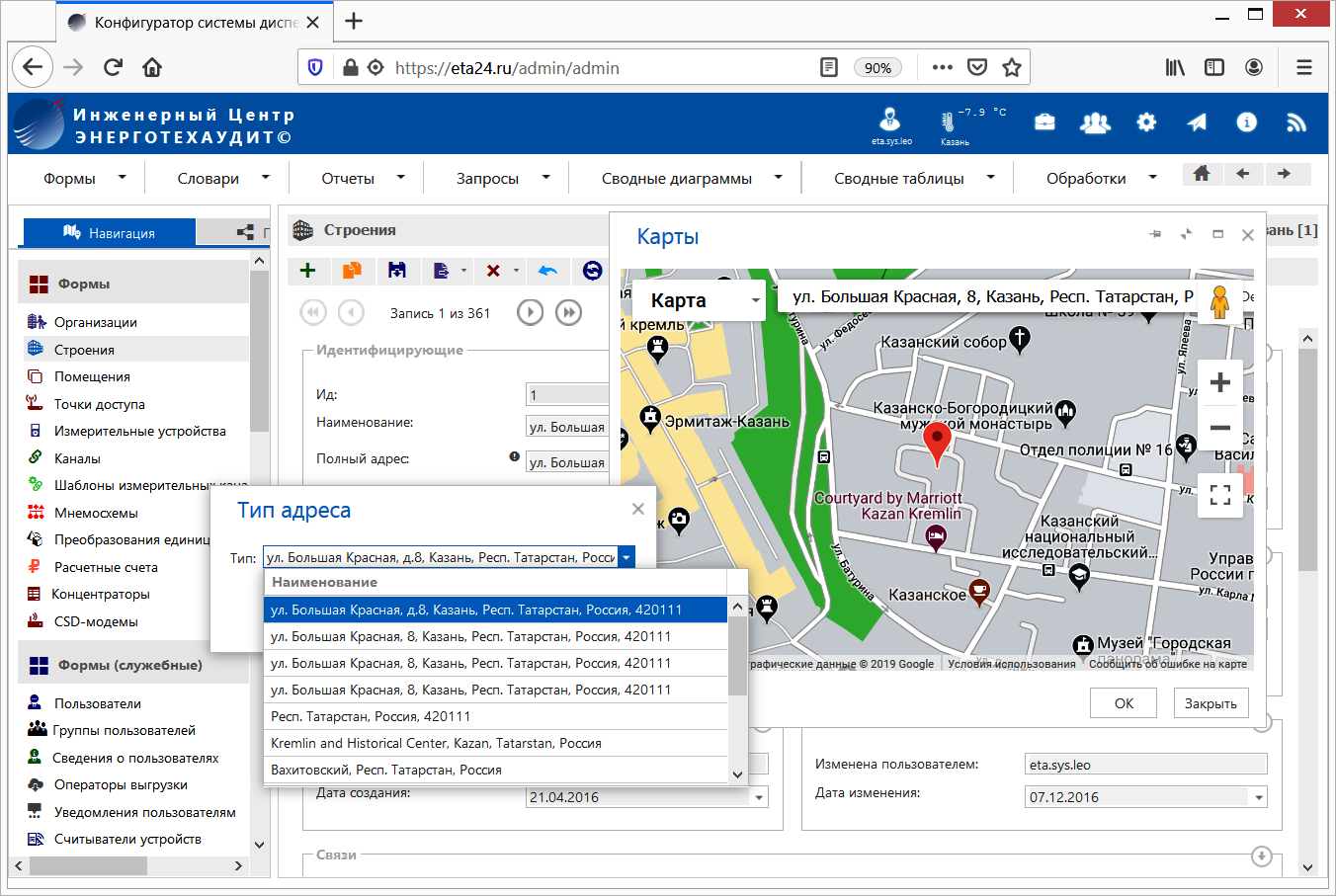Image resolution: width=1336 pixels, height=896 pixels.
Task: Click the blue undo arrow icon
Action: coord(547,271)
